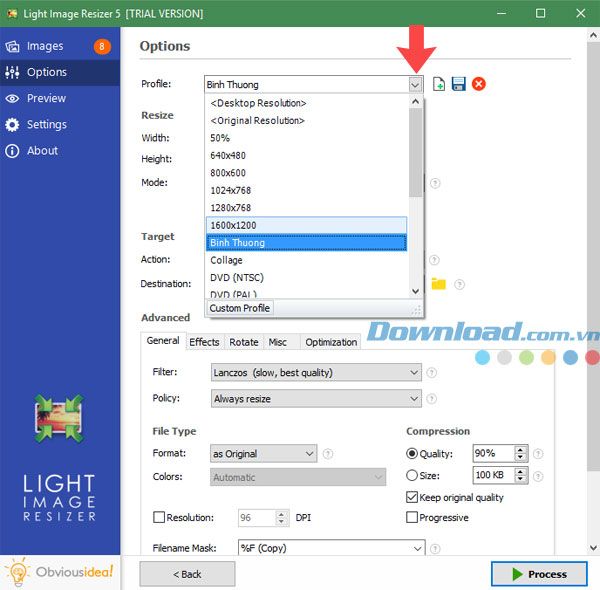The width and height of the screenshot is (600, 590).
Task: Click the help icon beside Action
Action: pos(434,260)
